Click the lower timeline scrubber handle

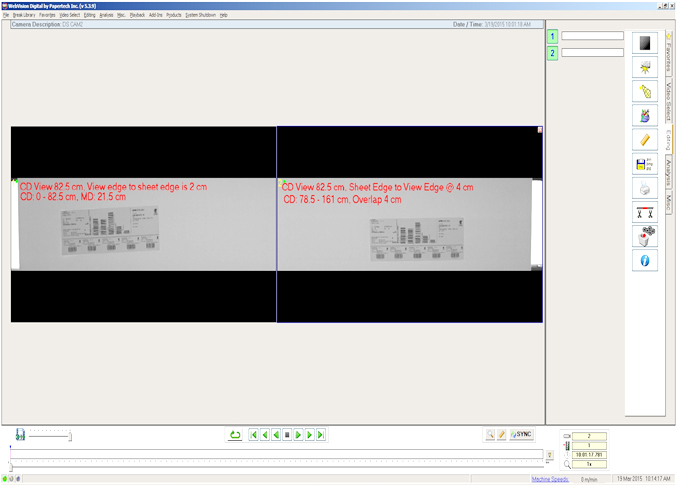11,466
